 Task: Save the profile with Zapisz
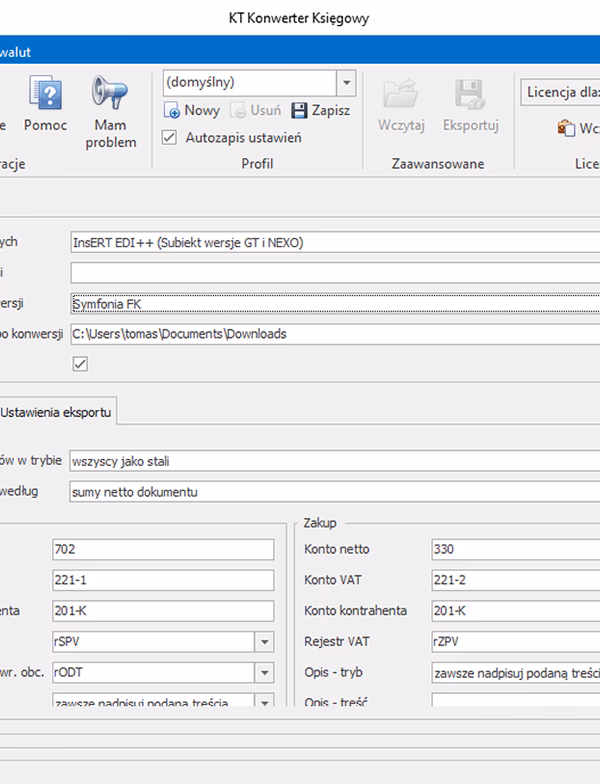click(x=320, y=111)
